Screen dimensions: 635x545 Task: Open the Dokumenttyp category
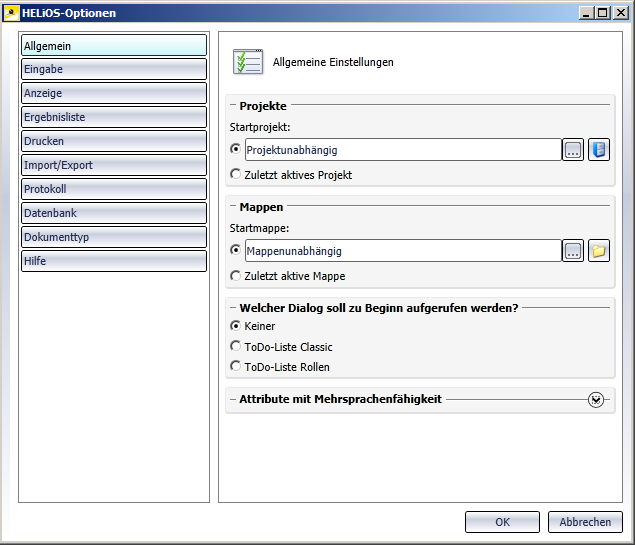pos(114,237)
